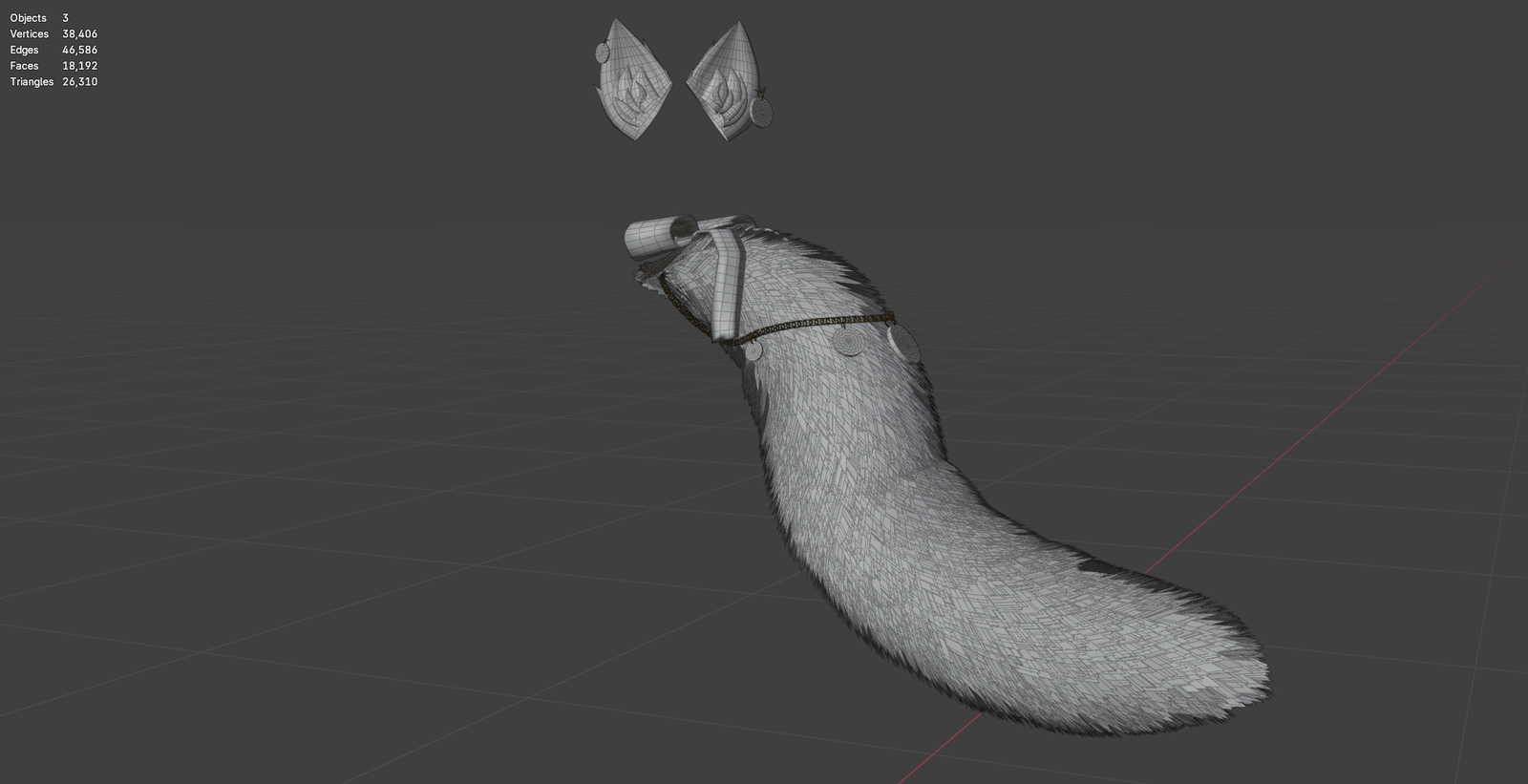This screenshot has height=784, width=1528.
Task: Click the Edges count in the statistics overlay
Action: click(79, 50)
